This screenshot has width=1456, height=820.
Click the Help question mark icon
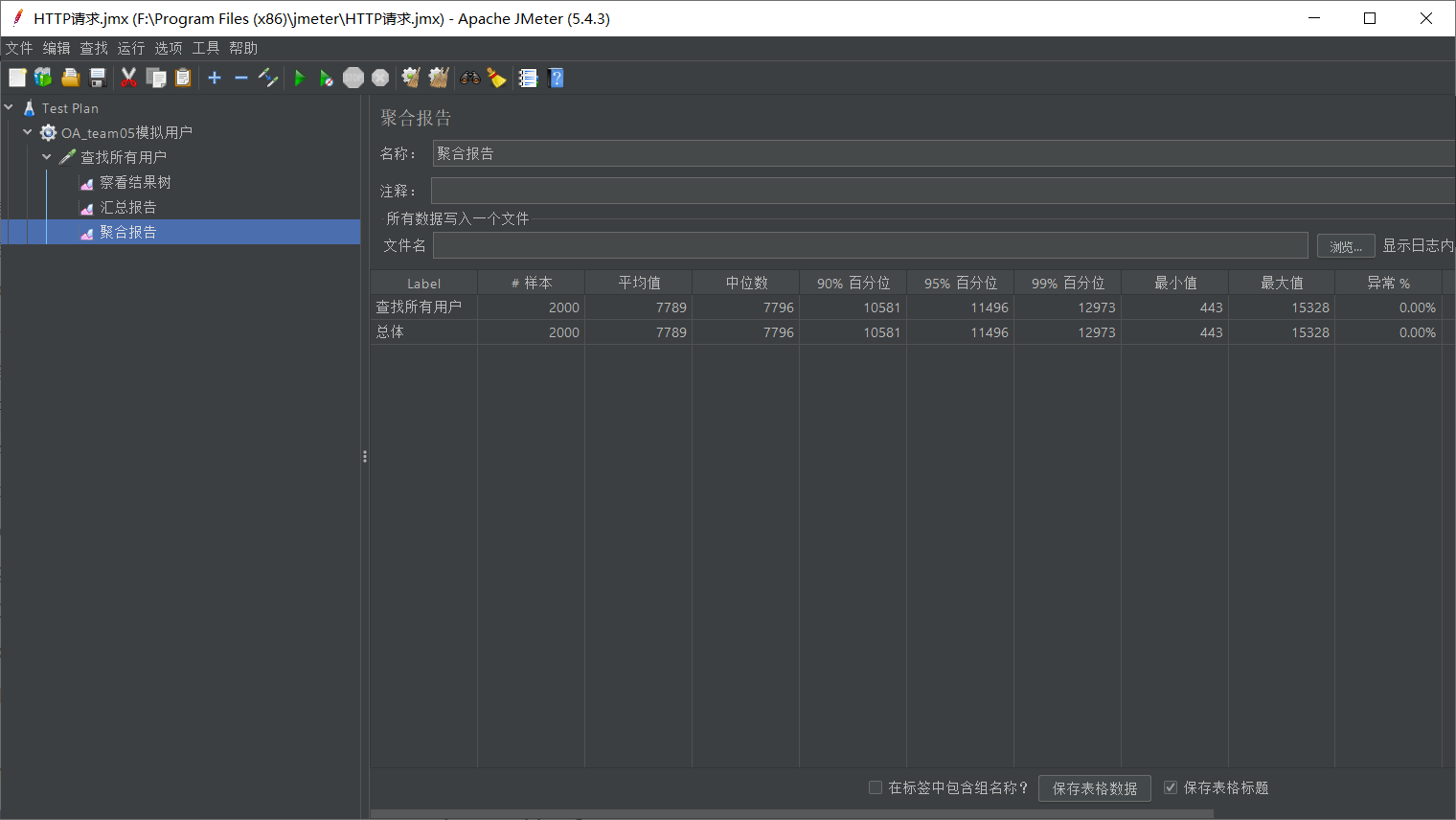pyautogui.click(x=556, y=78)
